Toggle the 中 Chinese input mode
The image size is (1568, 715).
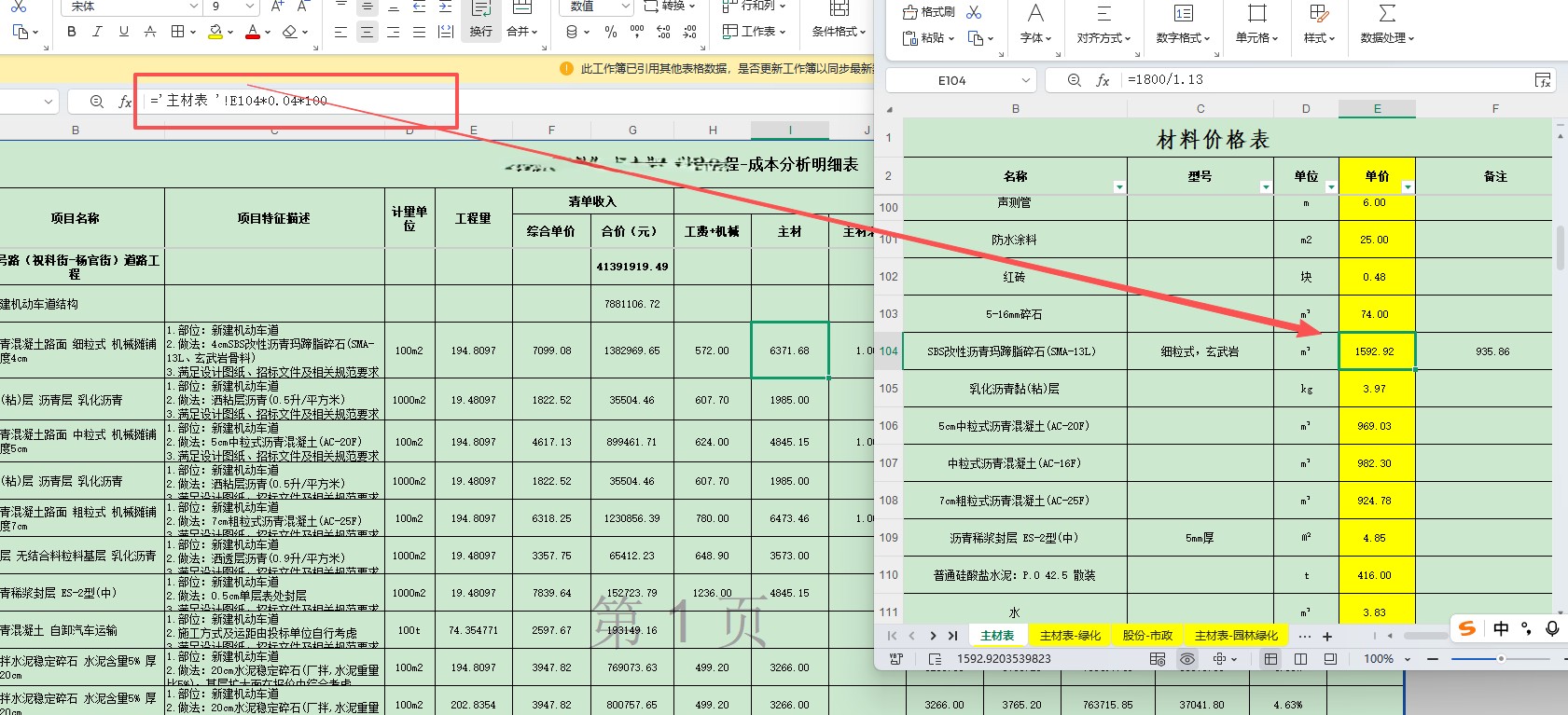(x=1501, y=628)
